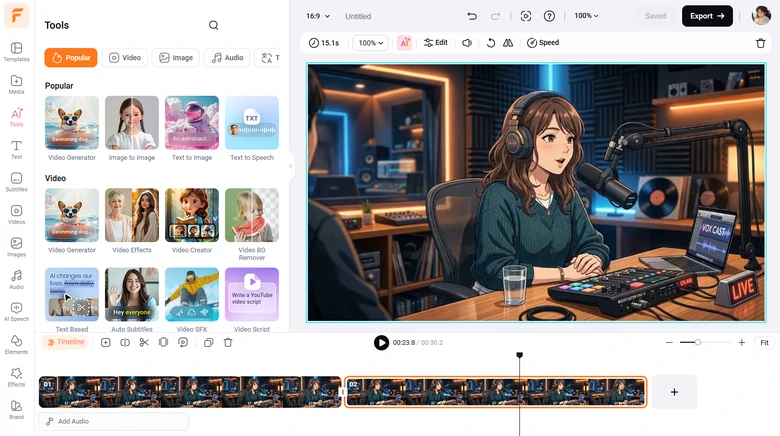Open the clip 100% scale dropdown
This screenshot has width=780, height=436.
[x=371, y=43]
